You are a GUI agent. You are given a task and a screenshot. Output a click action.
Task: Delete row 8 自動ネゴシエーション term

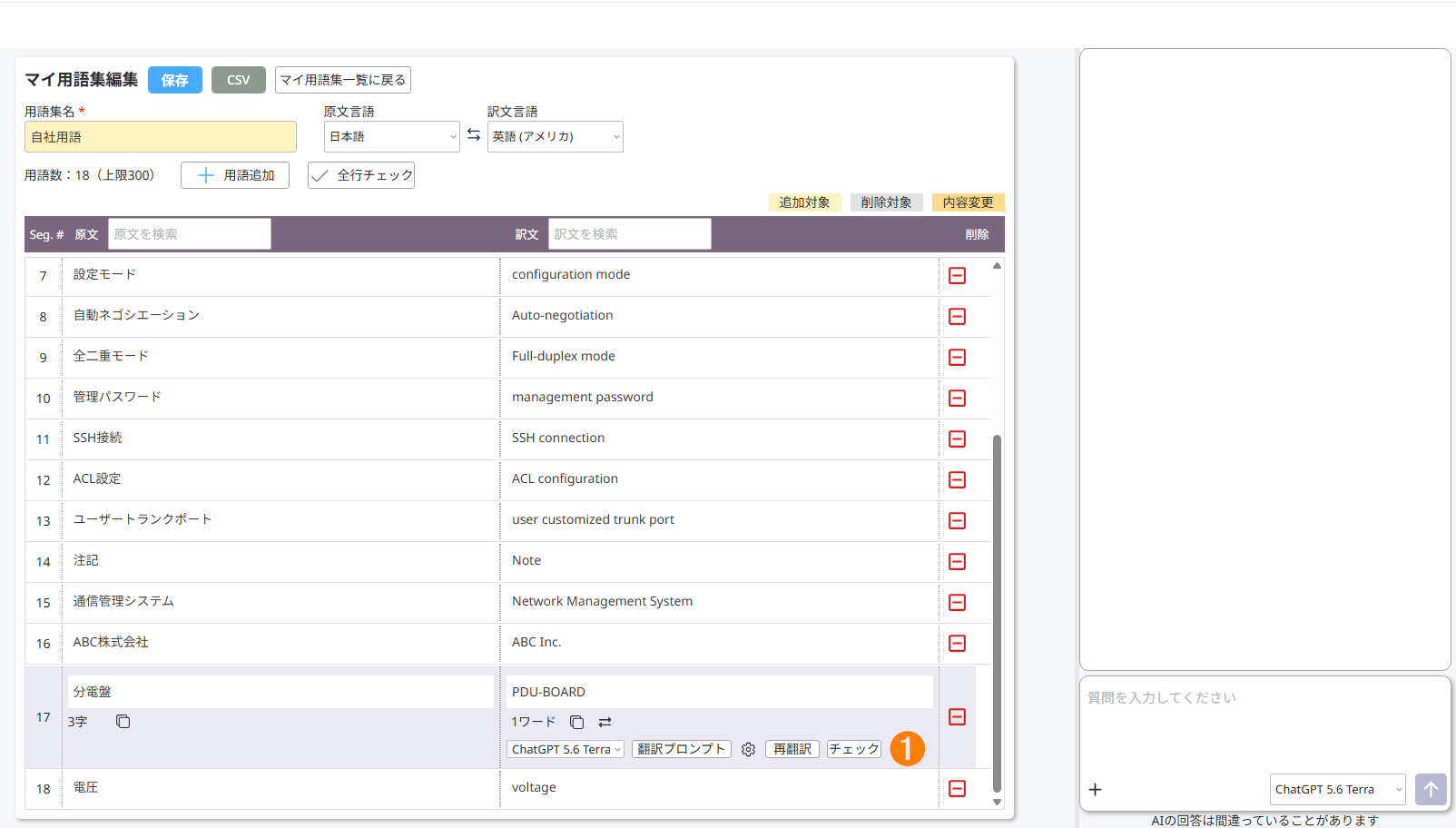[957, 316]
